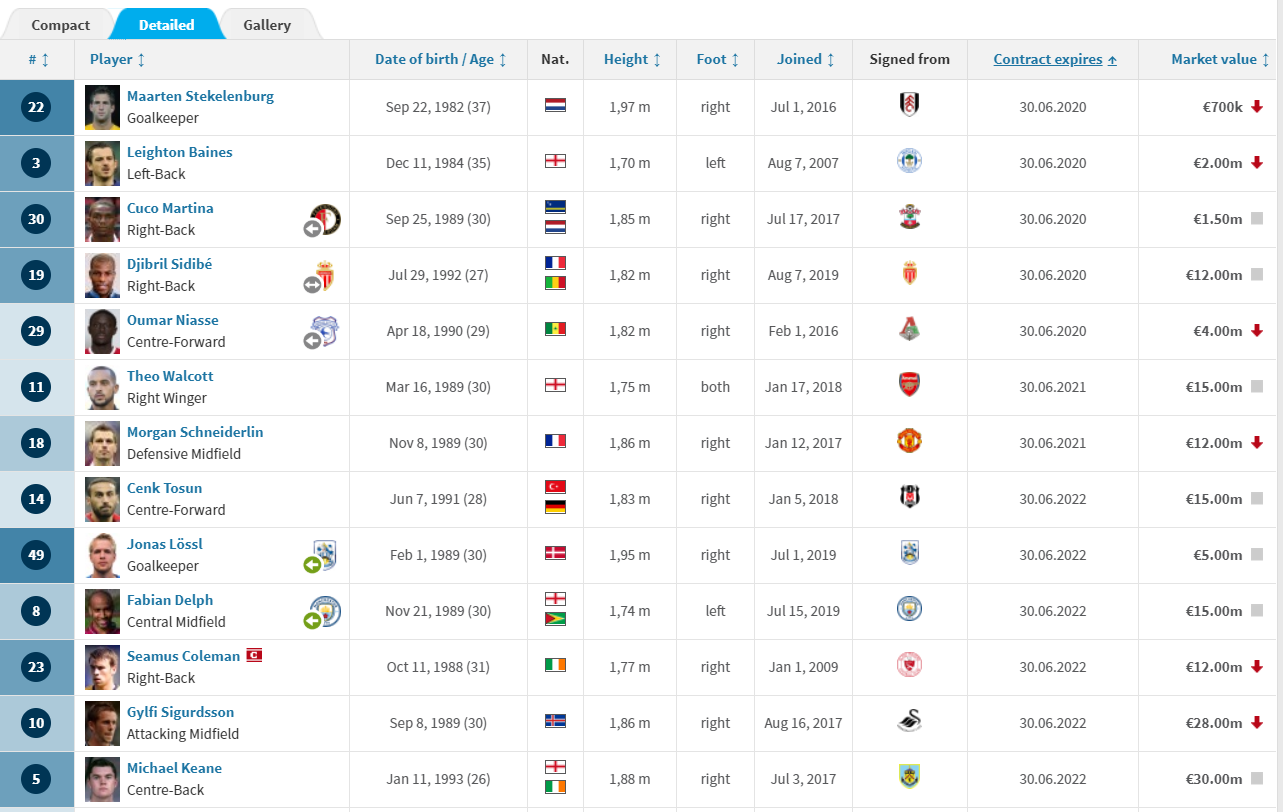Click the Fulham crest in Stekelenburg's row

909,105
